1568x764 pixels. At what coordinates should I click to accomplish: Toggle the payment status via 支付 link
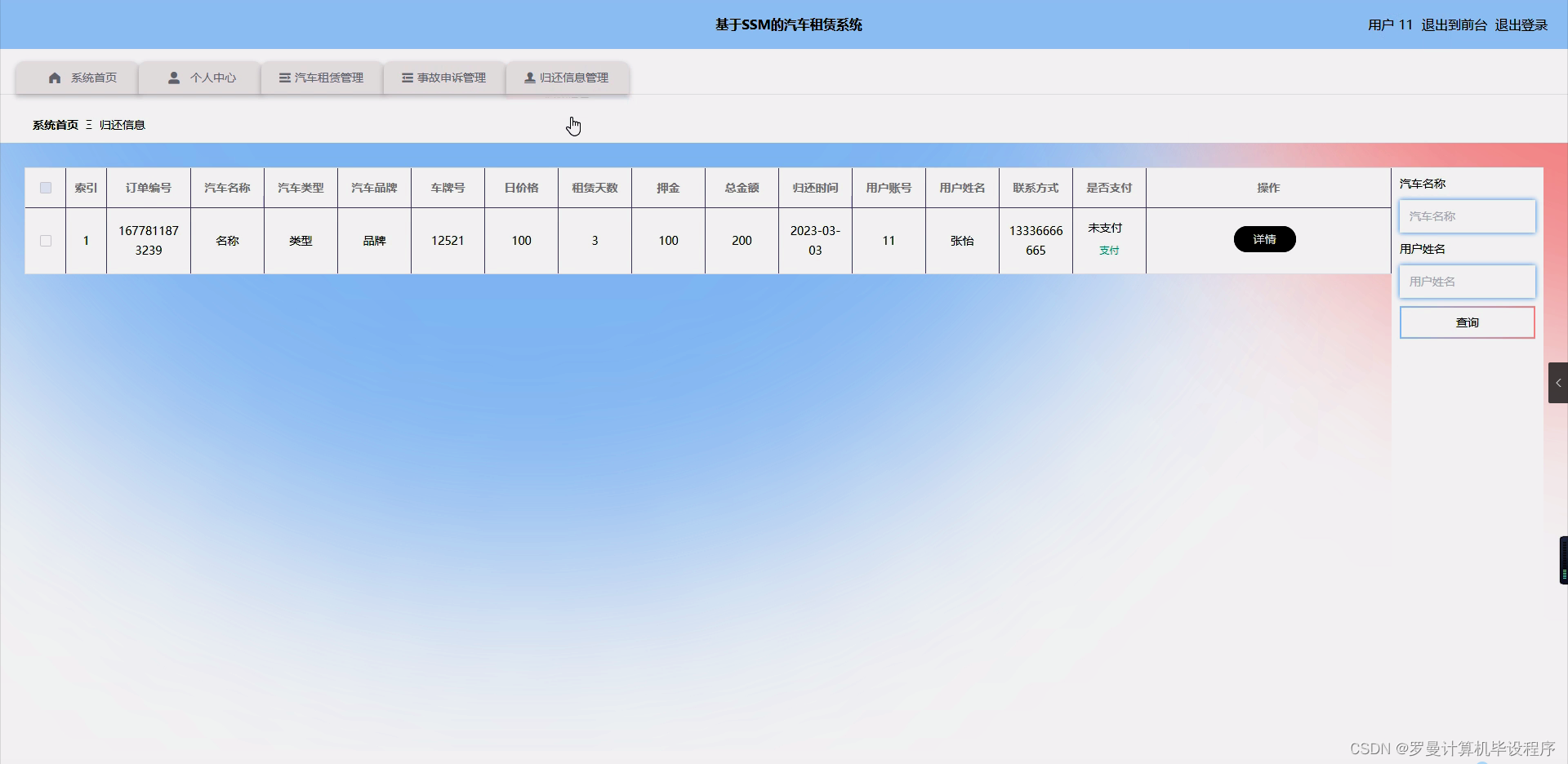click(x=1108, y=251)
